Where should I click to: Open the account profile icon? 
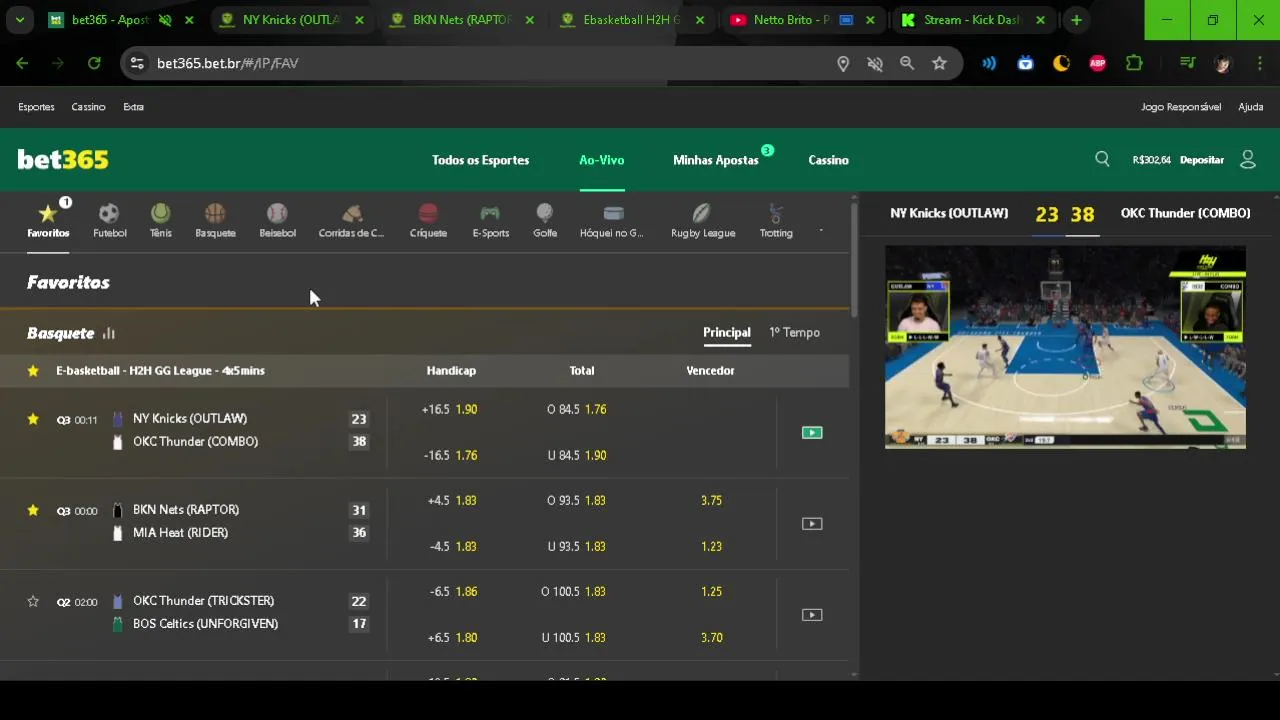click(x=1248, y=159)
